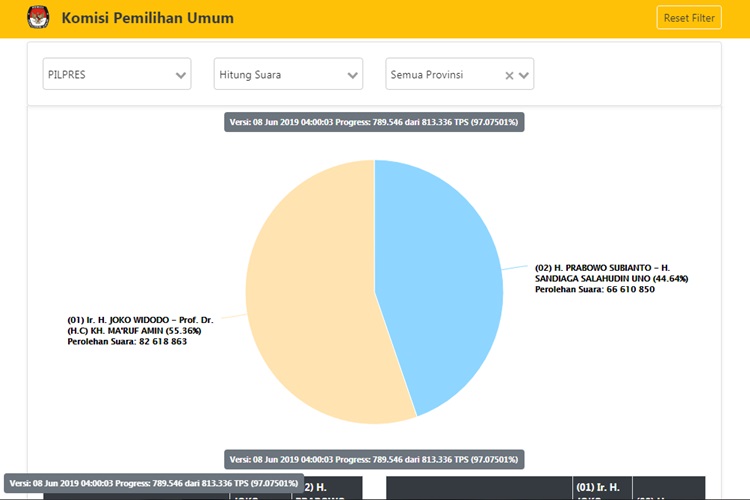Viewport: 750px width, 500px height.
Task: Click the floating Versi tooltip at bottom left
Action: tap(154, 483)
